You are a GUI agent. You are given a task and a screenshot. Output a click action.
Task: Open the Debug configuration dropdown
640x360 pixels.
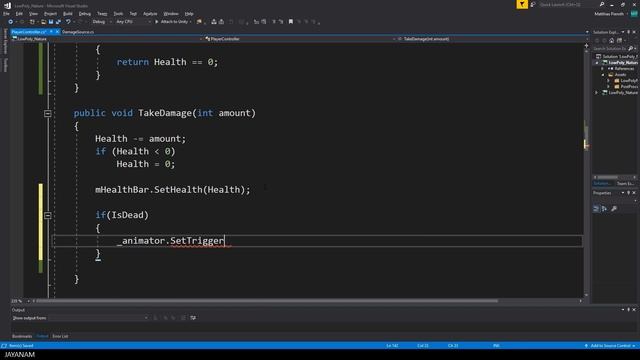click(101, 22)
